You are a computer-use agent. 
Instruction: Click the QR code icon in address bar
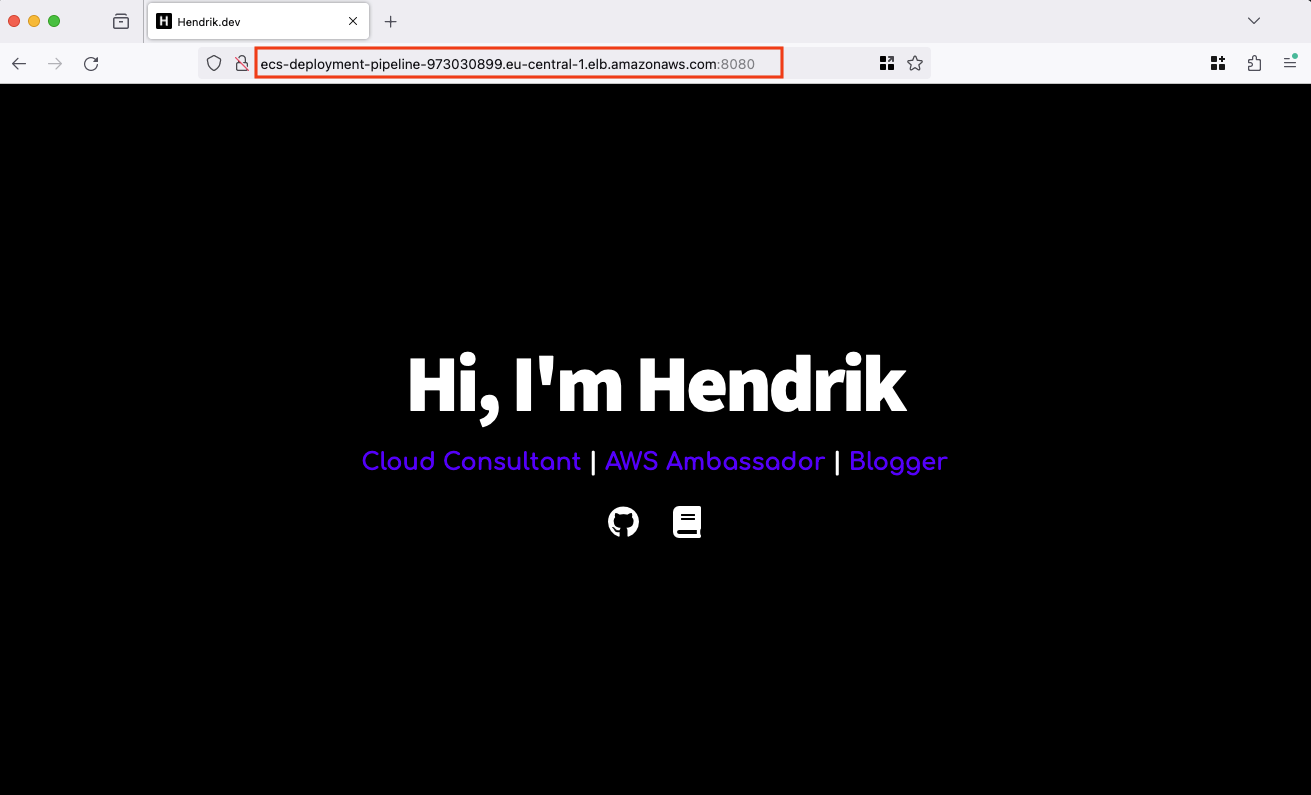(x=886, y=64)
